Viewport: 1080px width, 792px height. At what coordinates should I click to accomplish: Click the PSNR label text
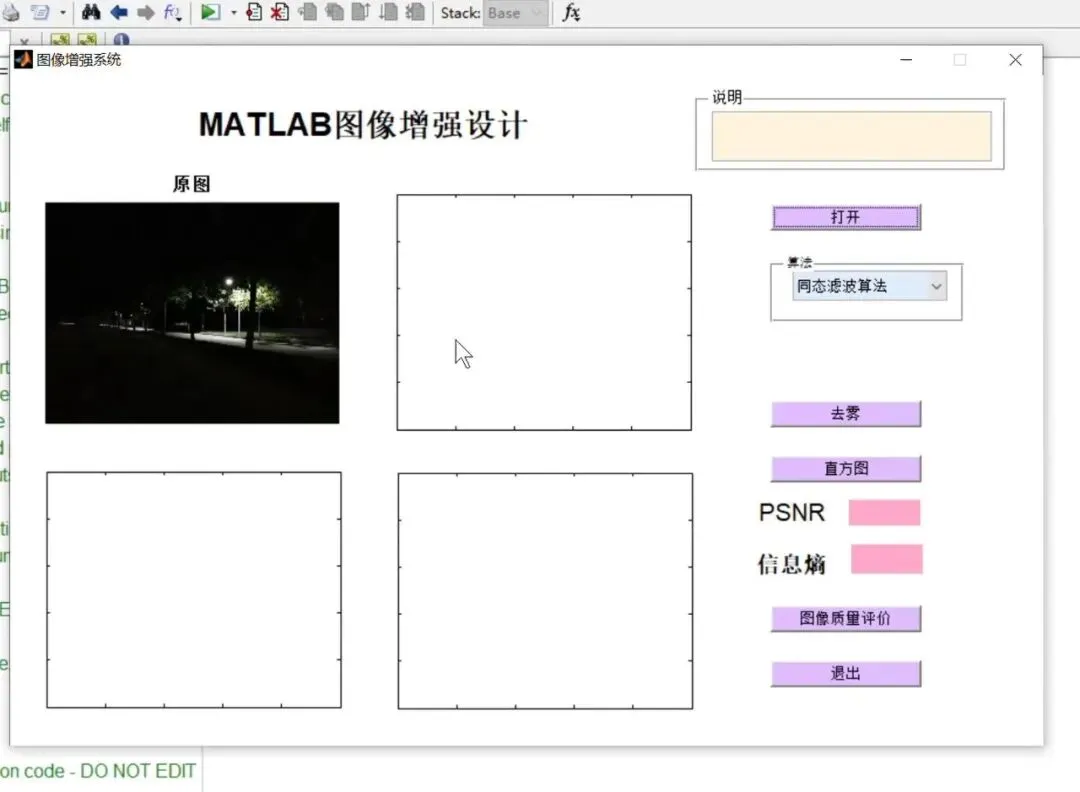click(791, 512)
